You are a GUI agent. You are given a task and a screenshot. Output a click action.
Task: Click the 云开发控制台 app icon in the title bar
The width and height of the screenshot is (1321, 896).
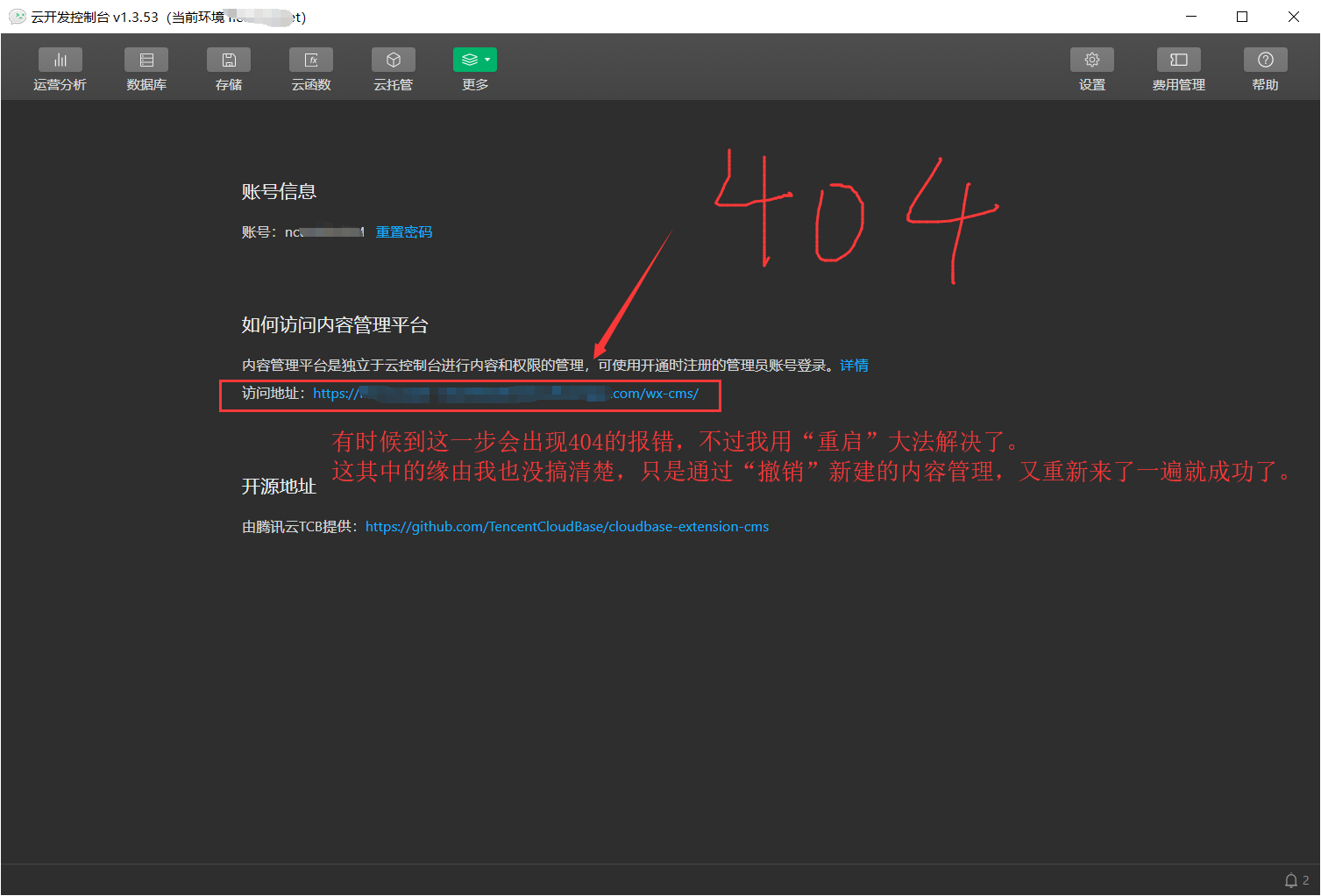coord(17,17)
